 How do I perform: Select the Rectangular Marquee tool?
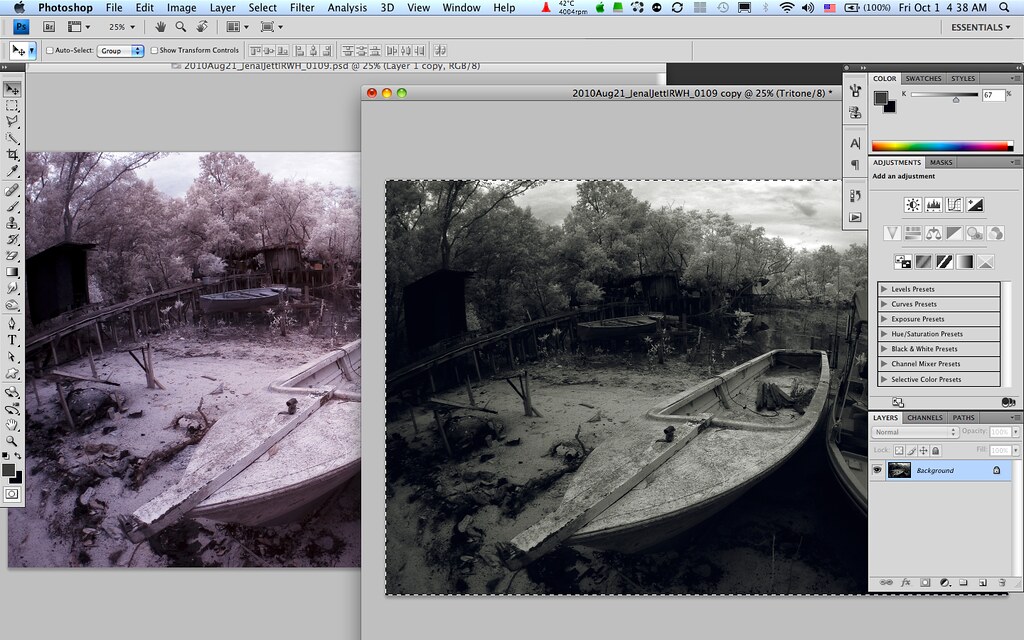[x=12, y=105]
